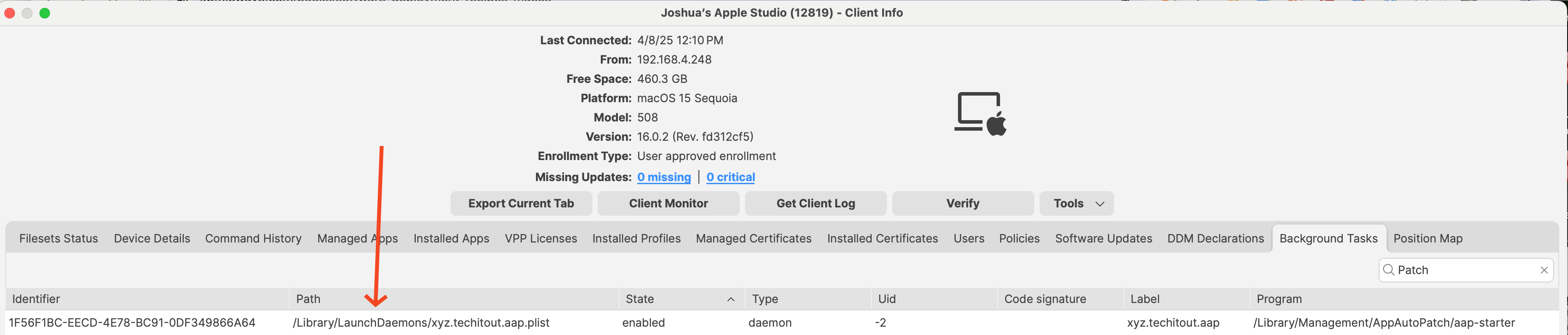Image resolution: width=1568 pixels, height=335 pixels.
Task: Open the Client Monitor
Action: tap(668, 203)
